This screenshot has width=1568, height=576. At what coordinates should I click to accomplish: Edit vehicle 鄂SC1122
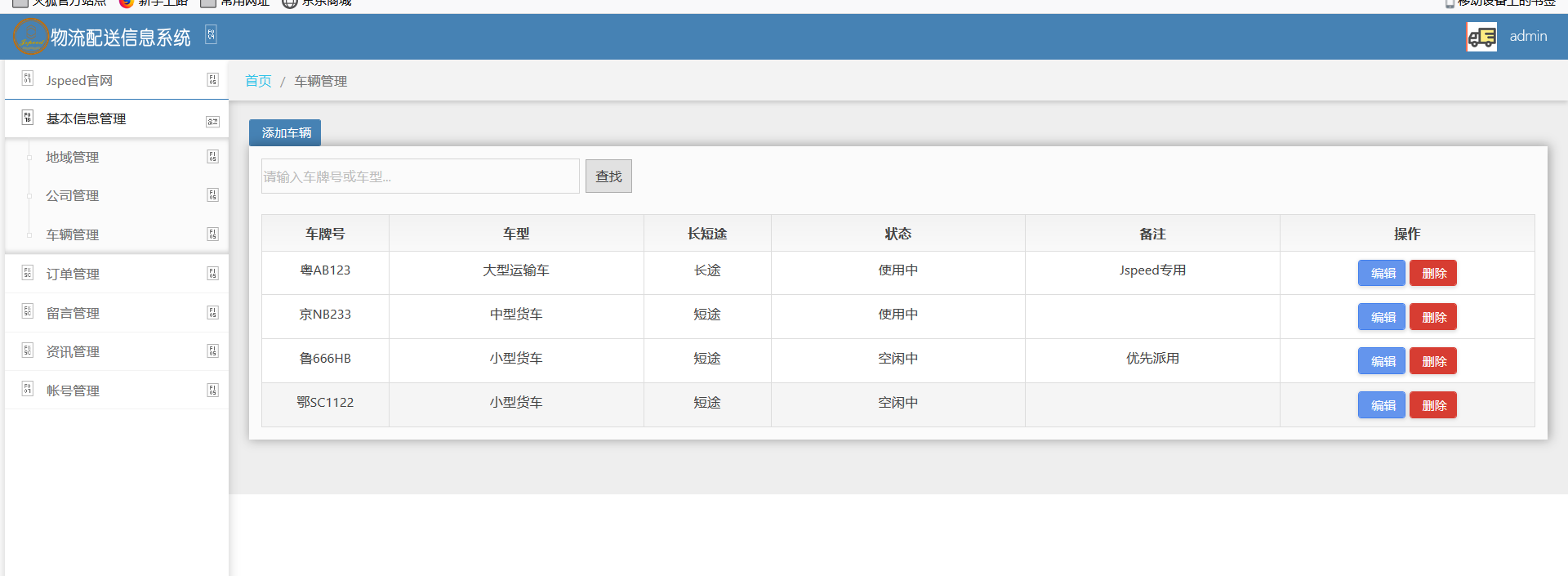click(1382, 405)
